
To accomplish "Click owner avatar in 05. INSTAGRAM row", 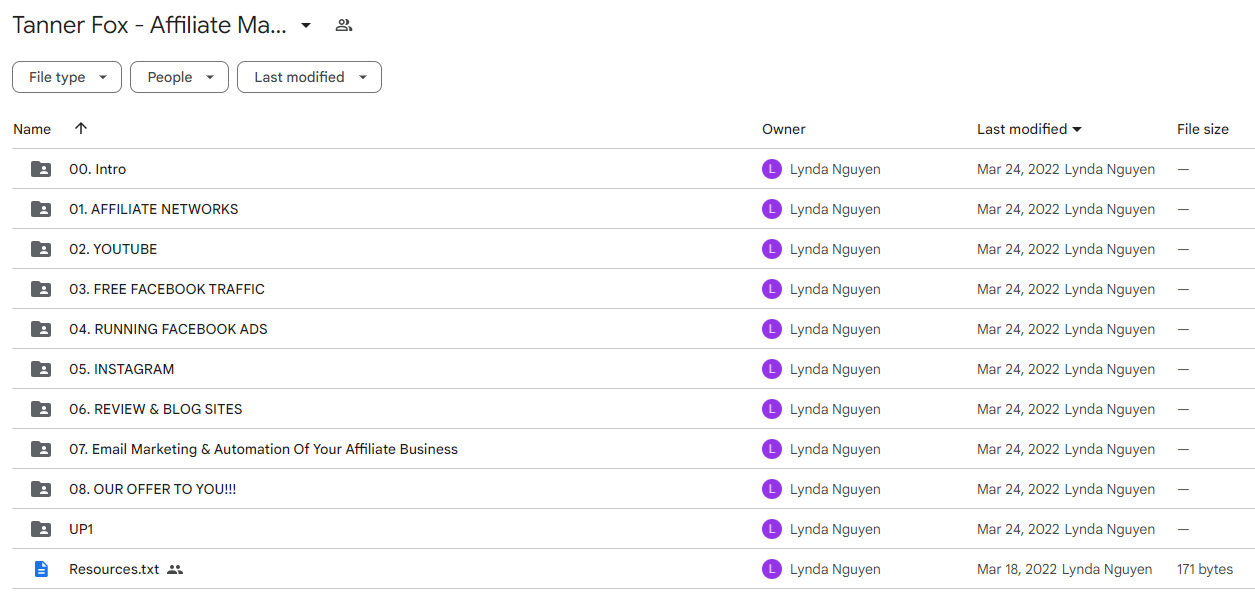I will point(771,369).
